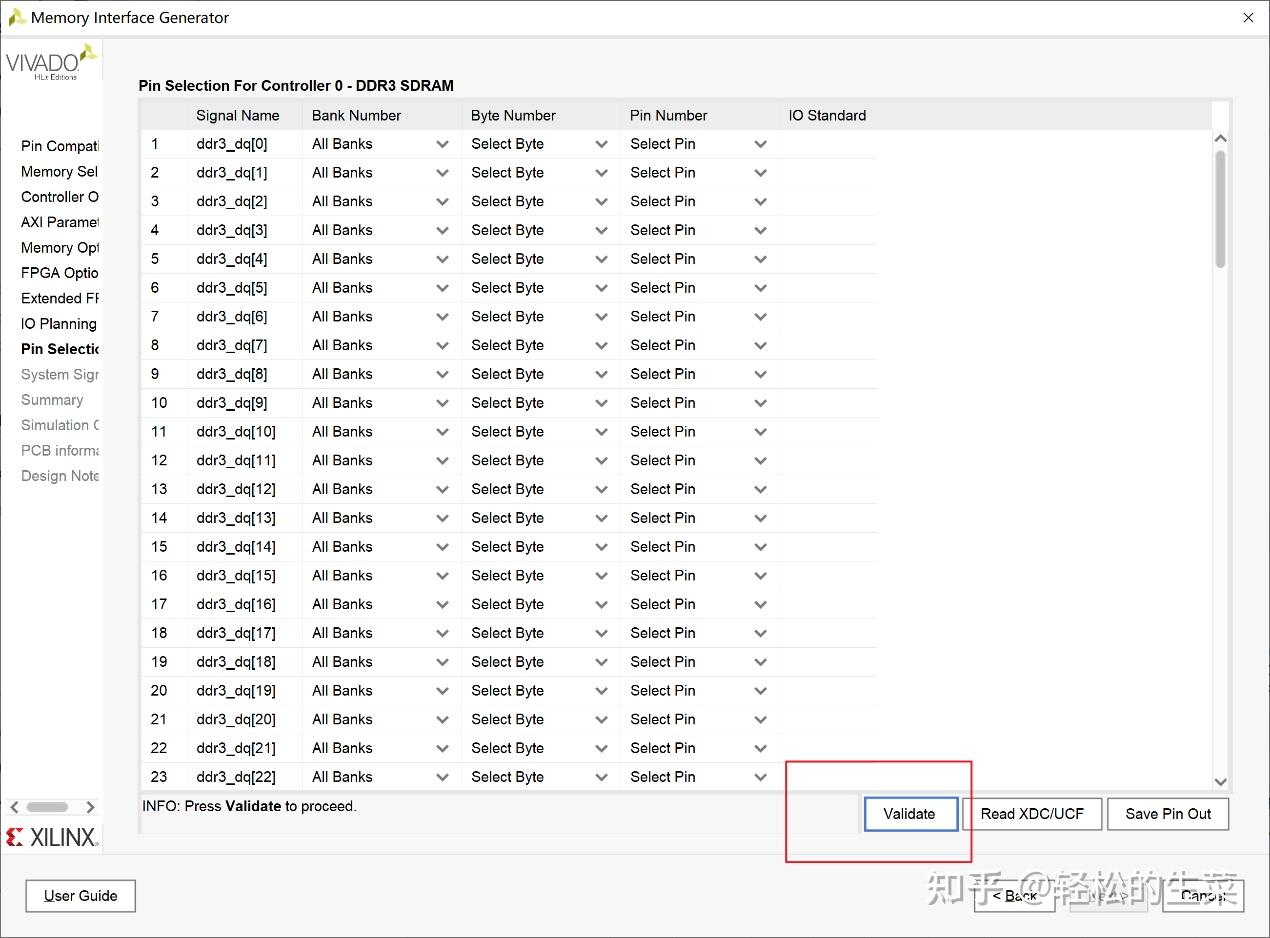The image size is (1270, 938).
Task: Open Controller Options step in sidebar
Action: 60,197
